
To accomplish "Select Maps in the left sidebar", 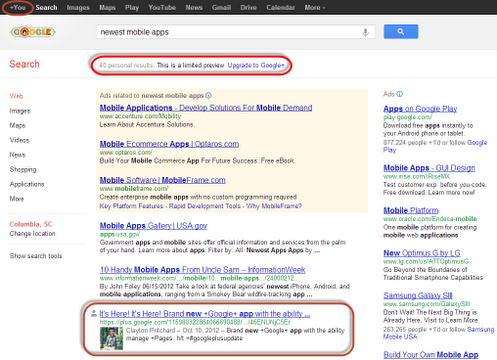I will coord(17,126).
